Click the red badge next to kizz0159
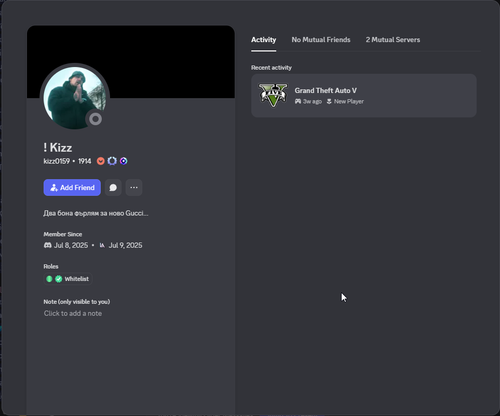Screen dimensions: 500x416 tap(100, 161)
